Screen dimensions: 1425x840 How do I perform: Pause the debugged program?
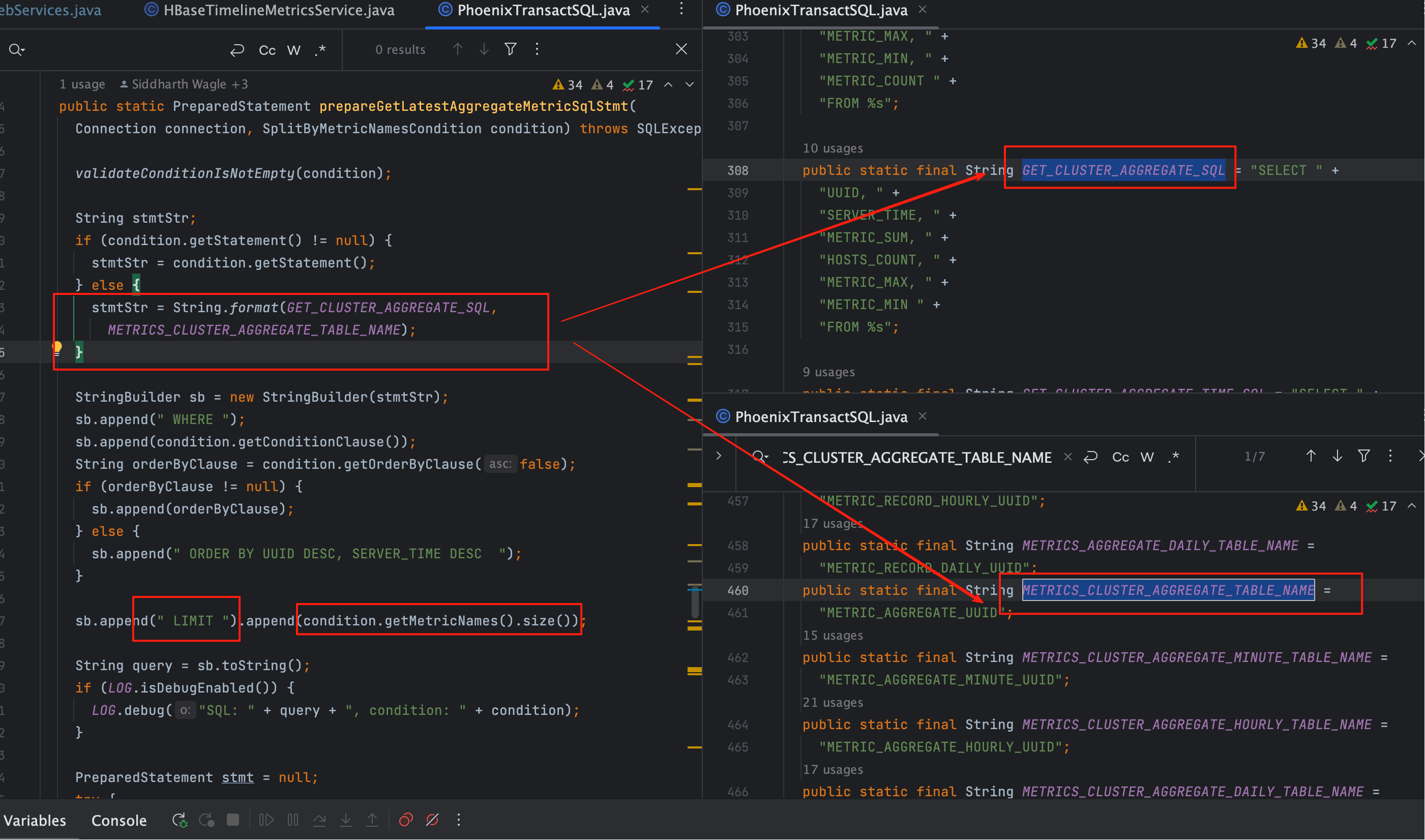293,820
